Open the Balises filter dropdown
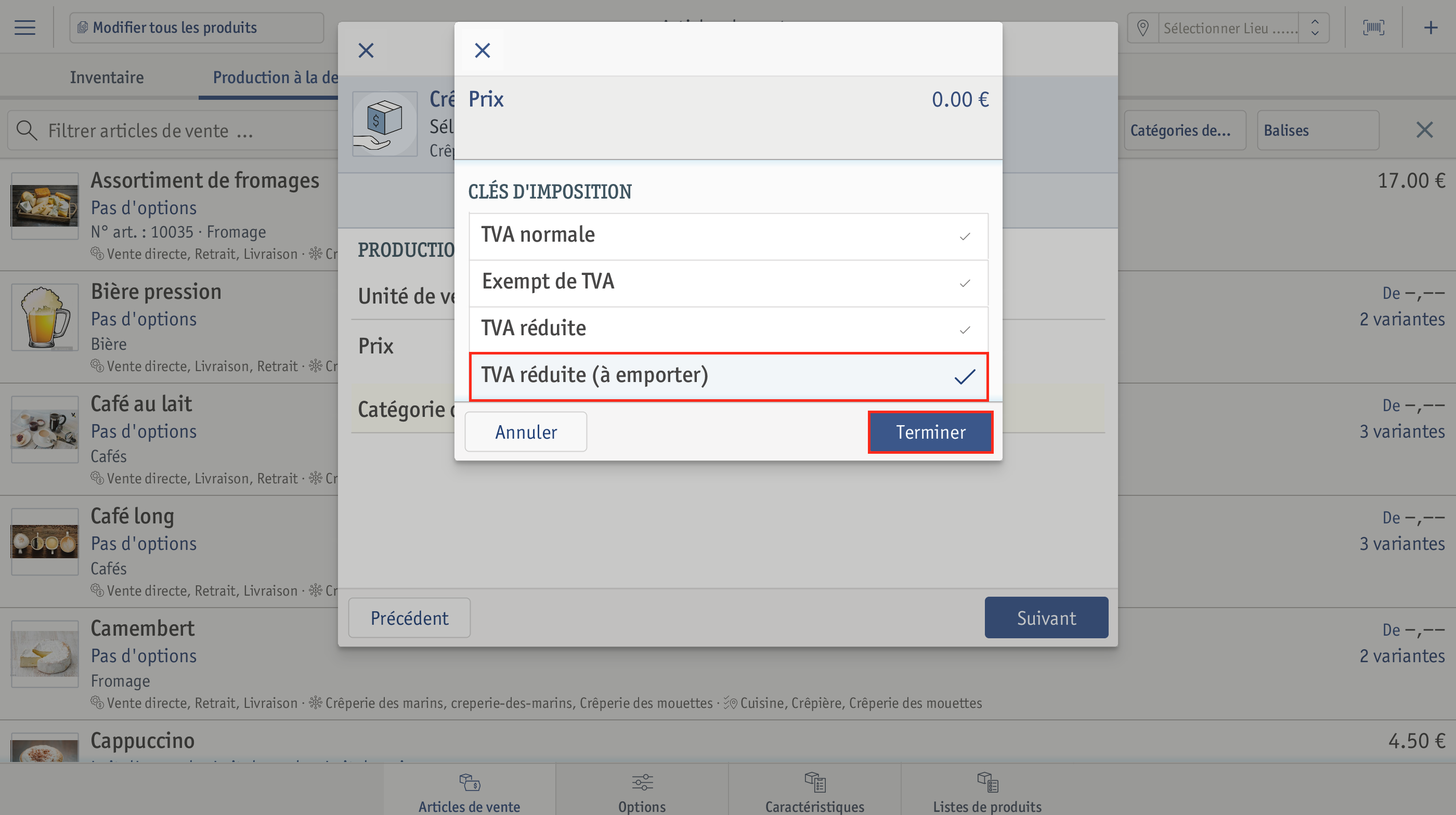The height and width of the screenshot is (815, 1456). (1318, 130)
